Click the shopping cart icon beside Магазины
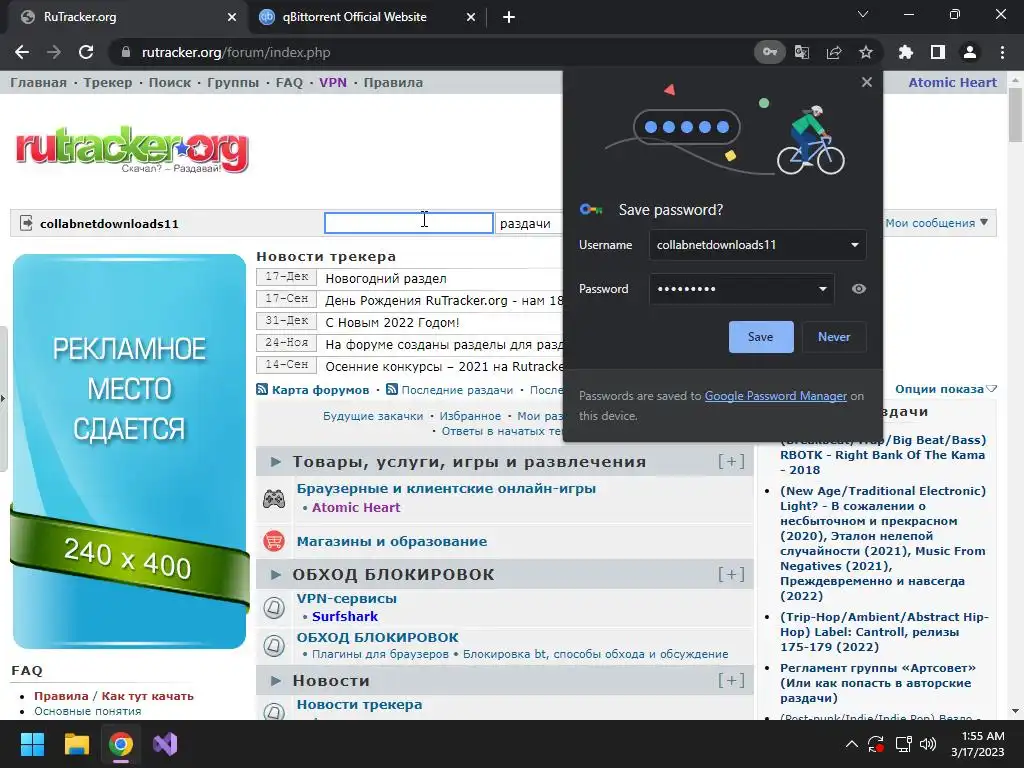Screen dimensions: 1024x768 coord(274,541)
